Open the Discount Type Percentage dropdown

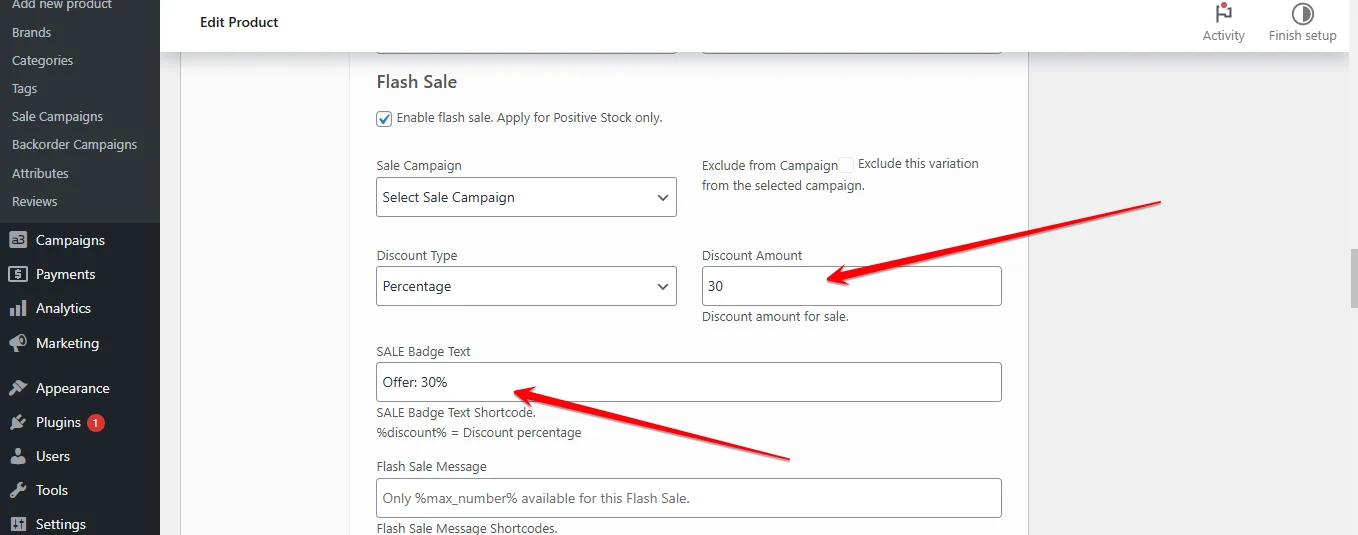click(526, 286)
